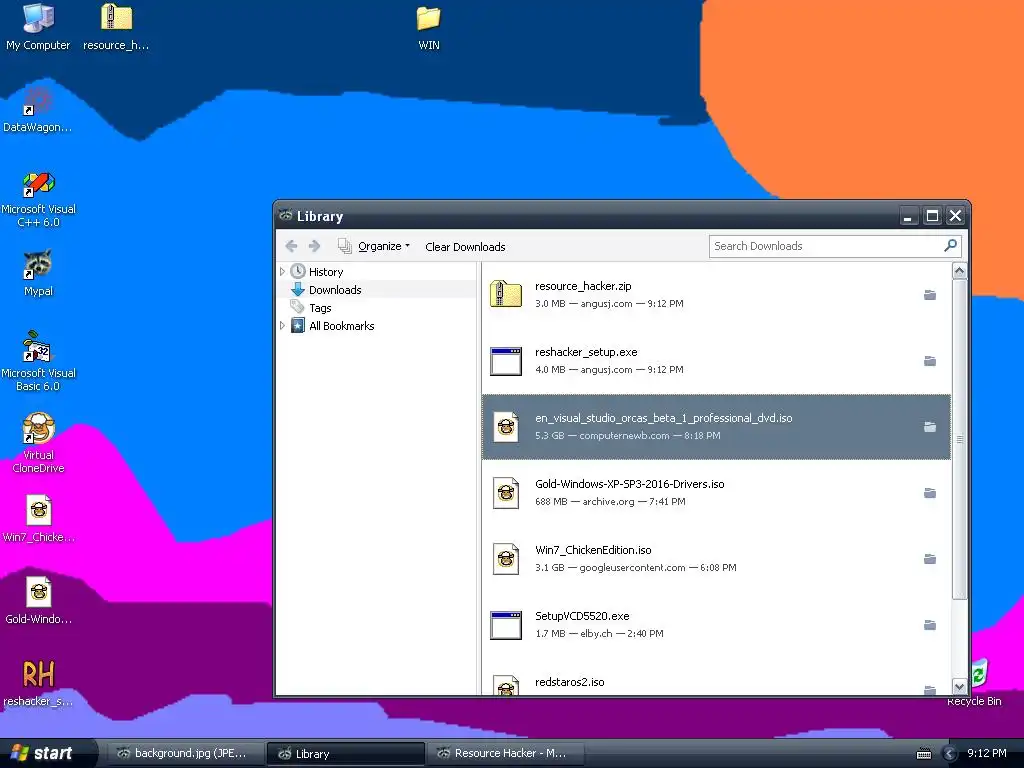Expand hidden tray icons chevron
This screenshot has height=768, width=1024.
point(950,754)
